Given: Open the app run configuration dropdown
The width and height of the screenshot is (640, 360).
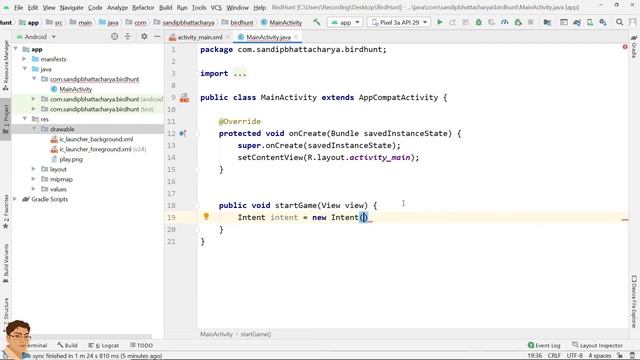Looking at the screenshot, I should pyautogui.click(x=345, y=22).
